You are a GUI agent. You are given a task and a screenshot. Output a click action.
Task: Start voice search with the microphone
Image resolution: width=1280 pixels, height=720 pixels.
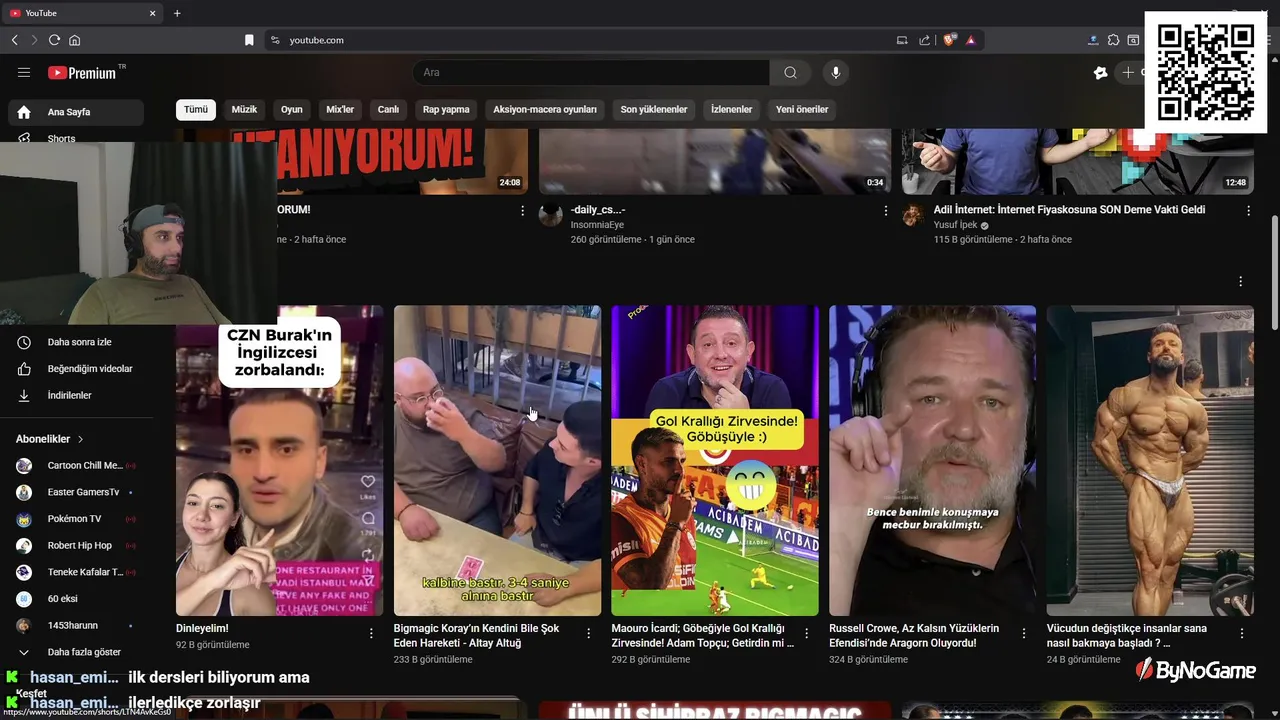pos(836,72)
